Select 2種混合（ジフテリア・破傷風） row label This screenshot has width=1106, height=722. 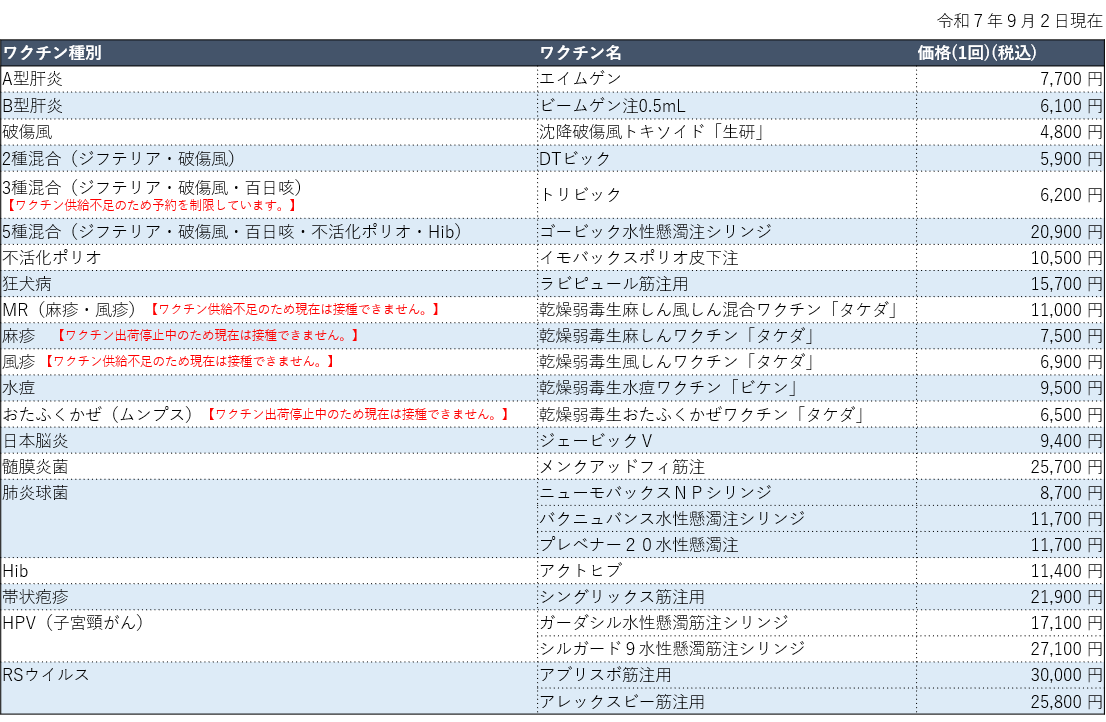click(118, 159)
